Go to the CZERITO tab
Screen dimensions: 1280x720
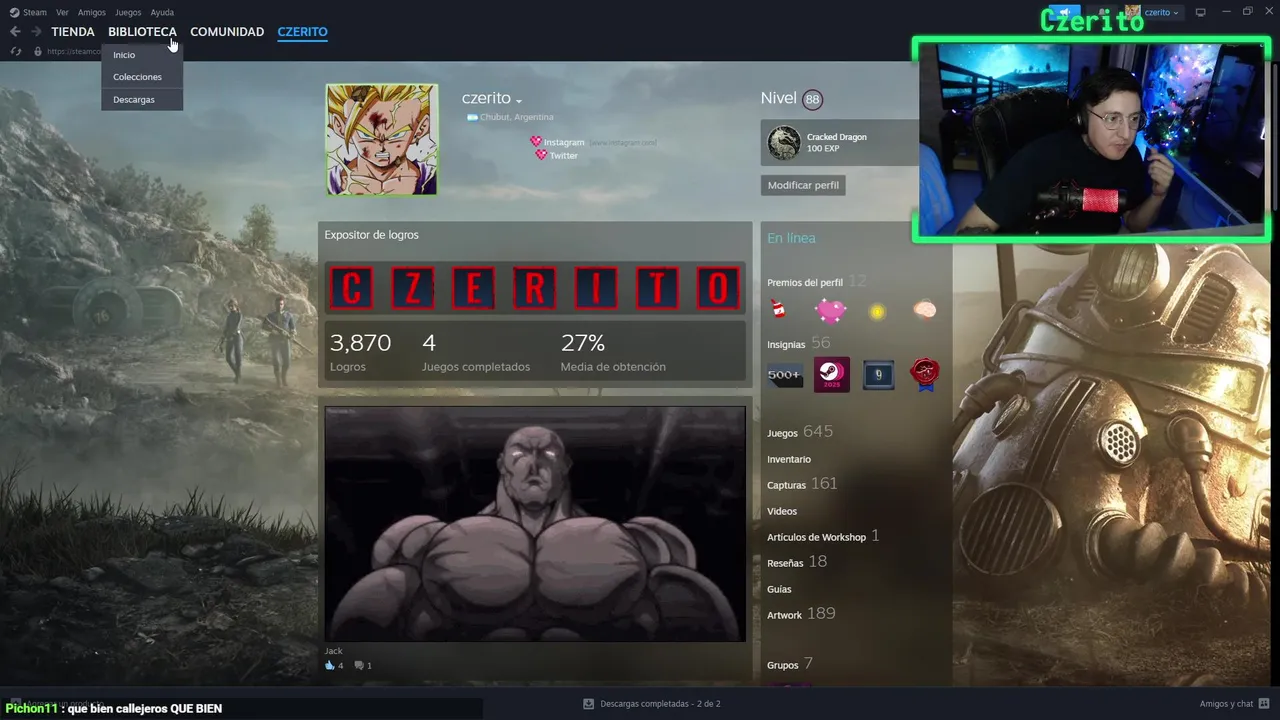[302, 32]
